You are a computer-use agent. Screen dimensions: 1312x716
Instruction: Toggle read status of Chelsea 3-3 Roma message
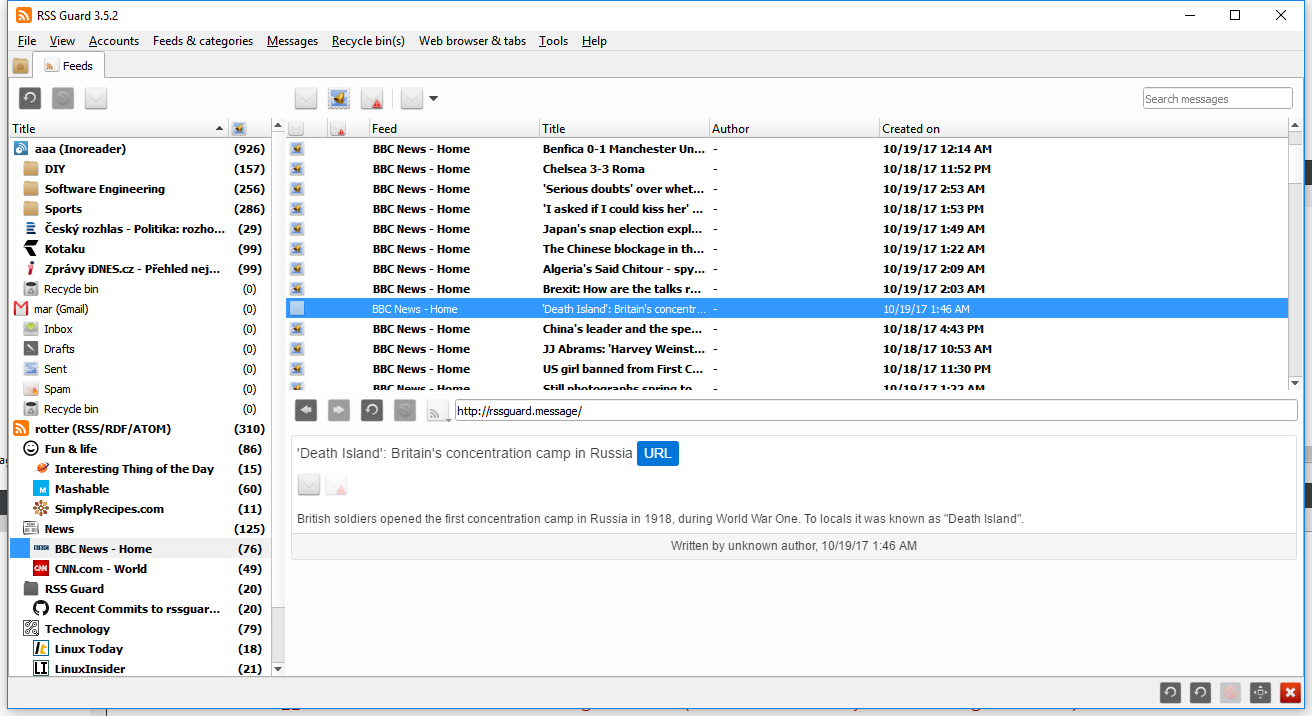(x=297, y=169)
